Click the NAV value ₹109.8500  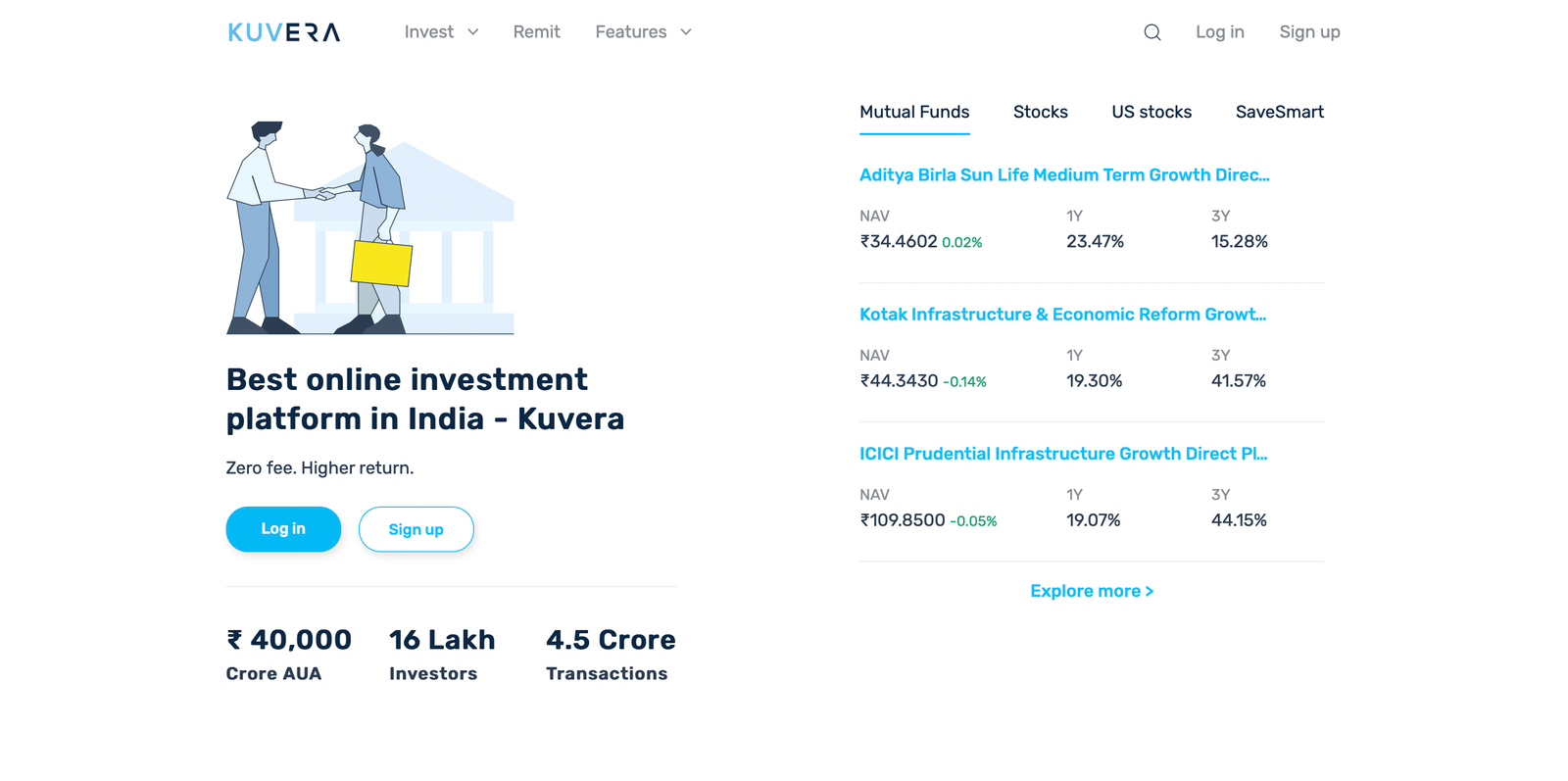[903, 519]
